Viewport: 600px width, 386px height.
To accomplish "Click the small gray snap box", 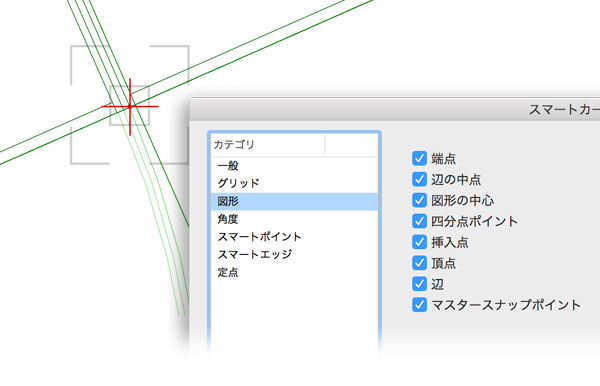I will pos(129,106).
